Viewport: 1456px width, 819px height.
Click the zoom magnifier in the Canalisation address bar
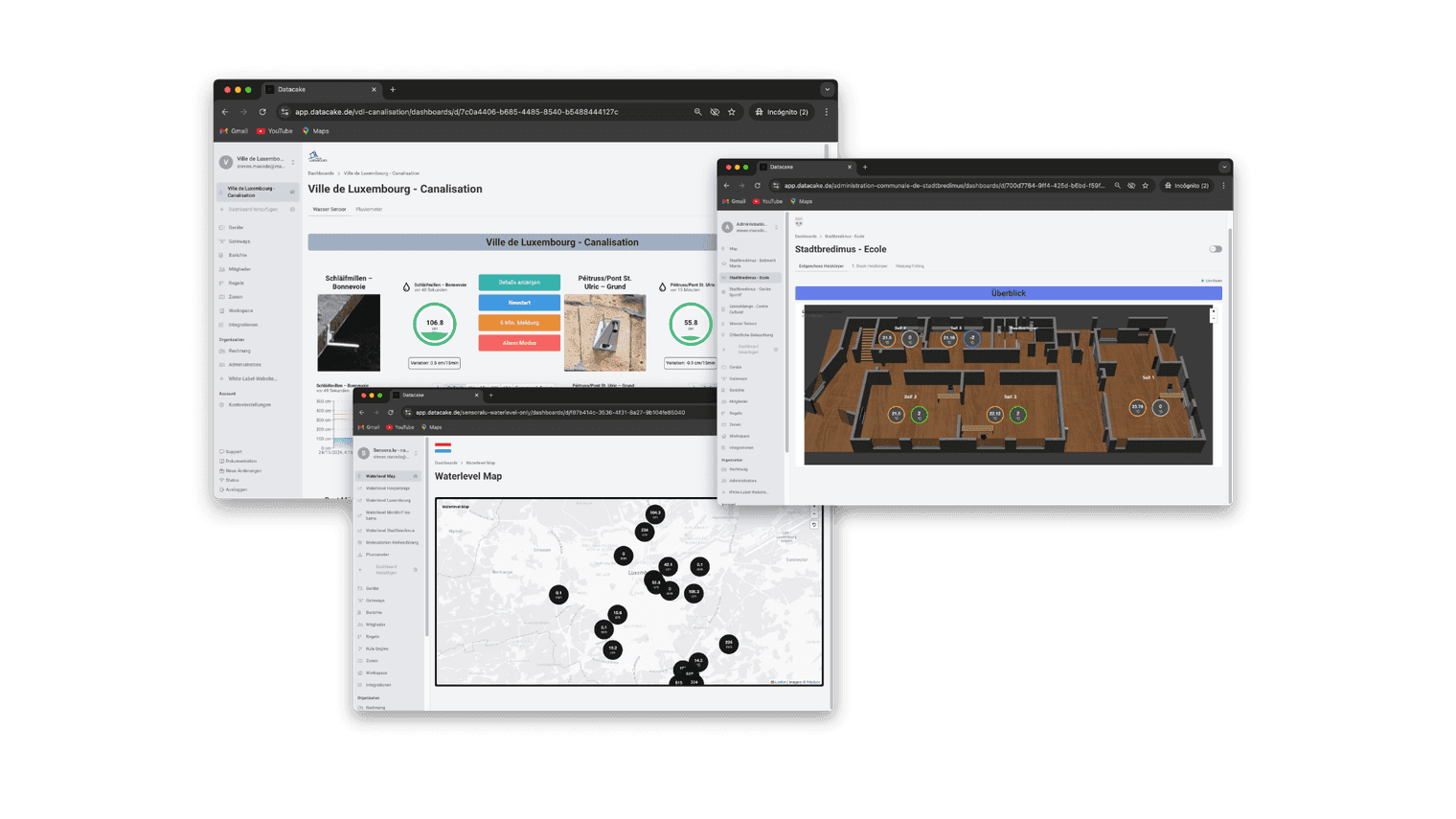coord(698,112)
